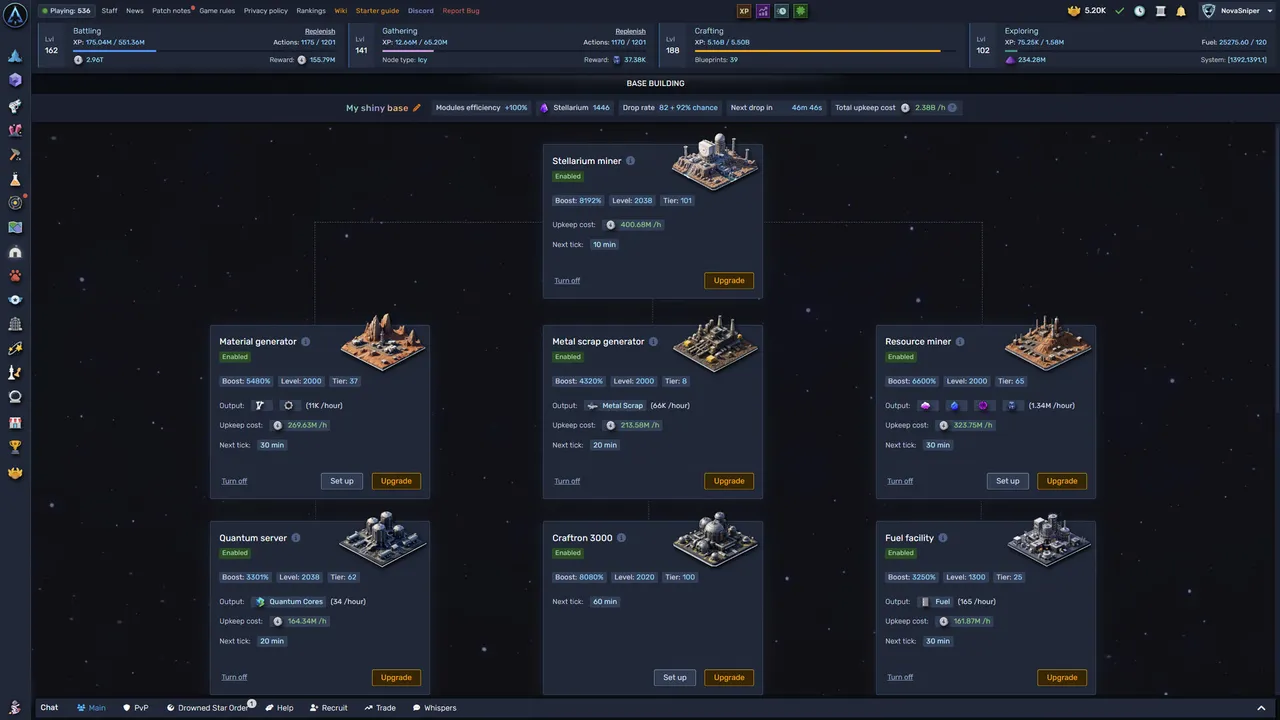The width and height of the screenshot is (1280, 720).
Task: Turn off the Fuel facility
Action: [900, 677]
